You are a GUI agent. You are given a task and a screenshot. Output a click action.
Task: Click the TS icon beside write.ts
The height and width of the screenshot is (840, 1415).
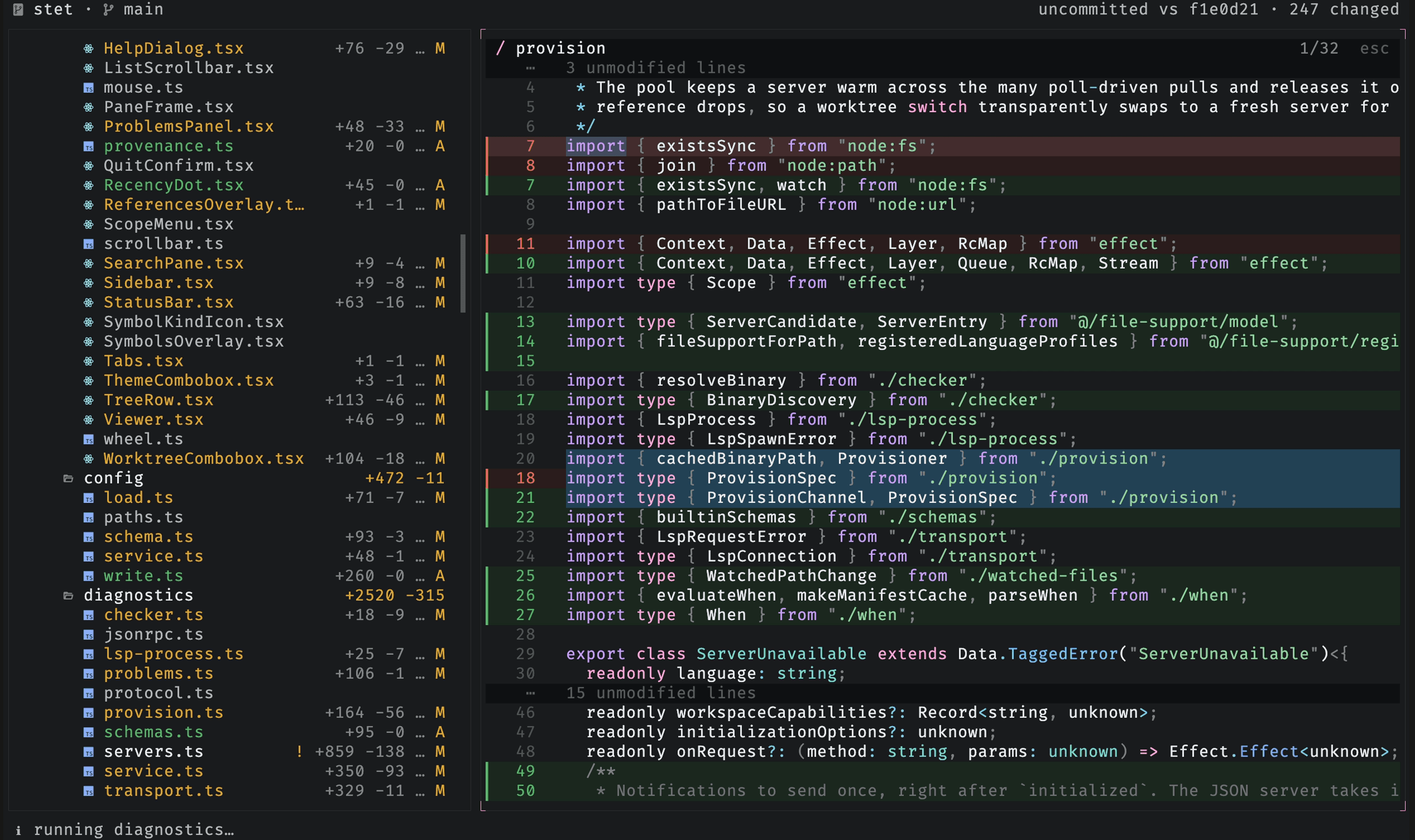[x=89, y=576]
